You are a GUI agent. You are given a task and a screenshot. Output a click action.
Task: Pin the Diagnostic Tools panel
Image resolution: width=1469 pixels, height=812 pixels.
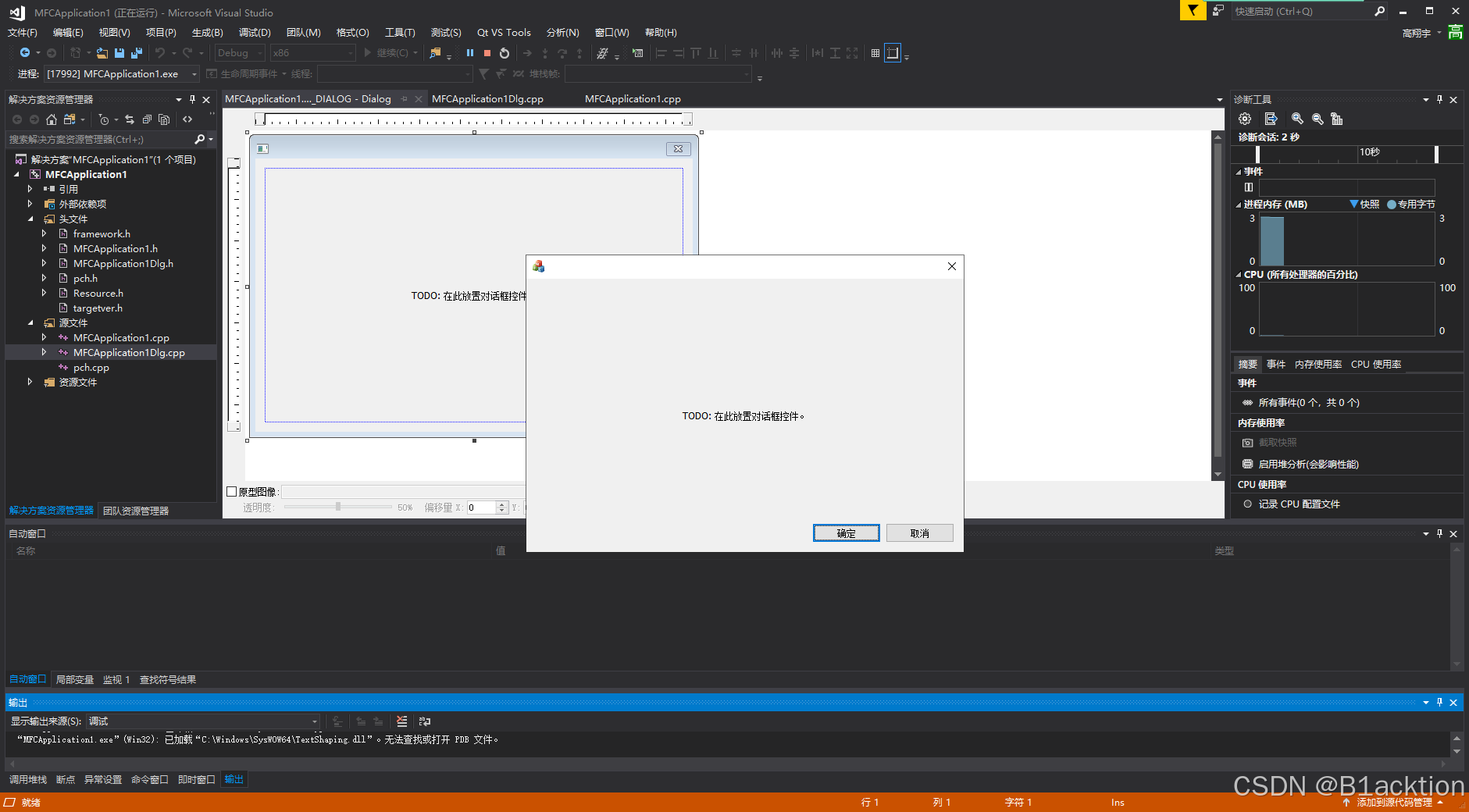click(1439, 99)
